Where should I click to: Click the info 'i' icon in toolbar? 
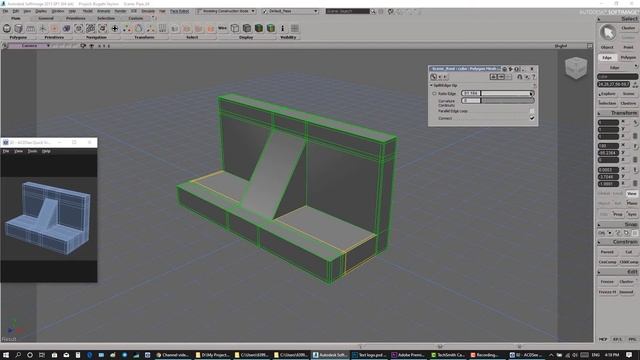pyautogui.click(x=282, y=28)
